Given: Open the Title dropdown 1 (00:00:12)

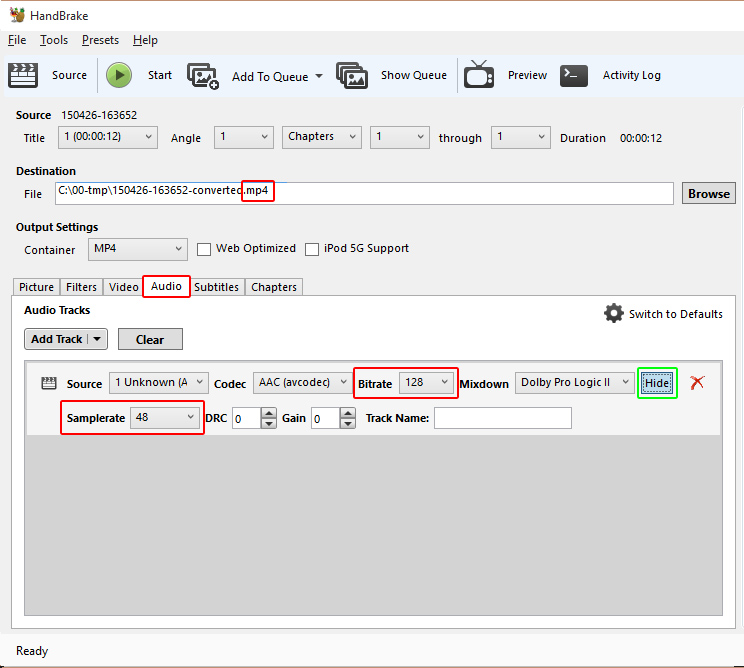Looking at the screenshot, I should tap(108, 137).
